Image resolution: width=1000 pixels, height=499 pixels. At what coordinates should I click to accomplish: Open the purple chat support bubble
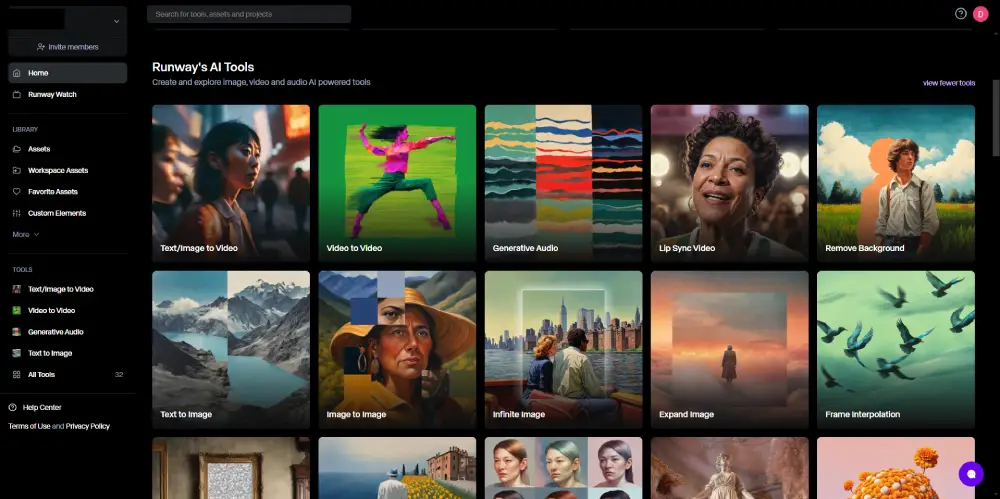point(970,473)
